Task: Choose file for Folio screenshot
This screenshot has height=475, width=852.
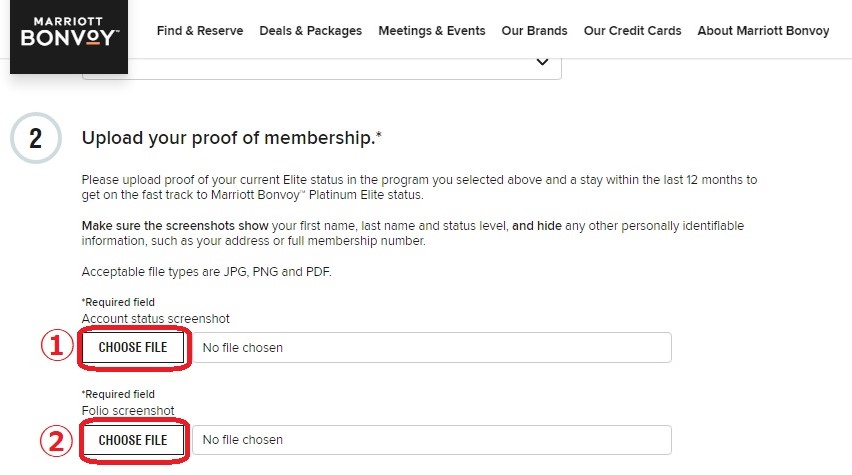Action: coord(133,440)
